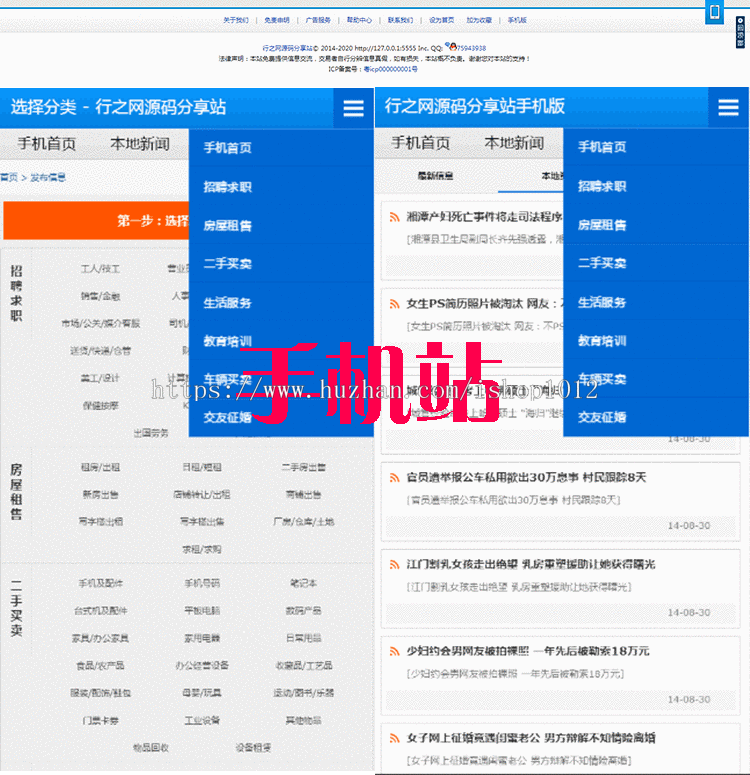Open news 女子网上征婚离遇闺蜜老公 headline
750x775 pixels.
(530, 738)
